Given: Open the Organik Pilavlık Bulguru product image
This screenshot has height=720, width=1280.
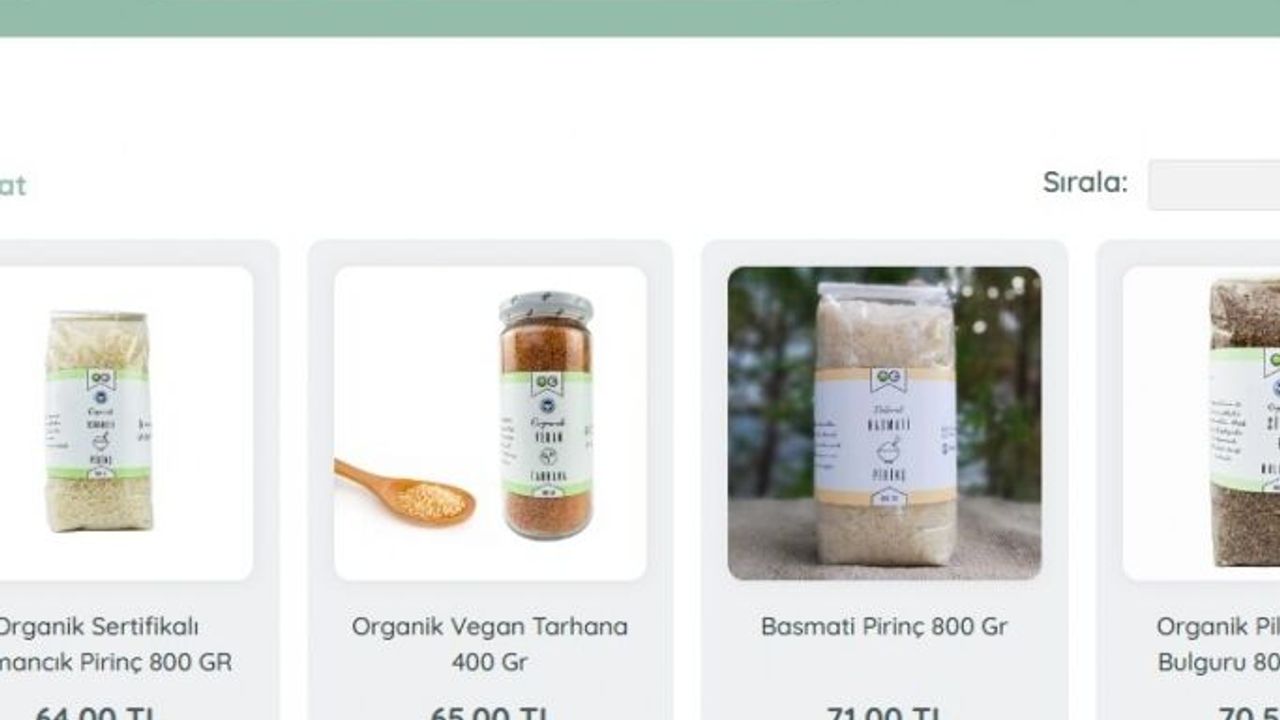Looking at the screenshot, I should tap(1201, 423).
